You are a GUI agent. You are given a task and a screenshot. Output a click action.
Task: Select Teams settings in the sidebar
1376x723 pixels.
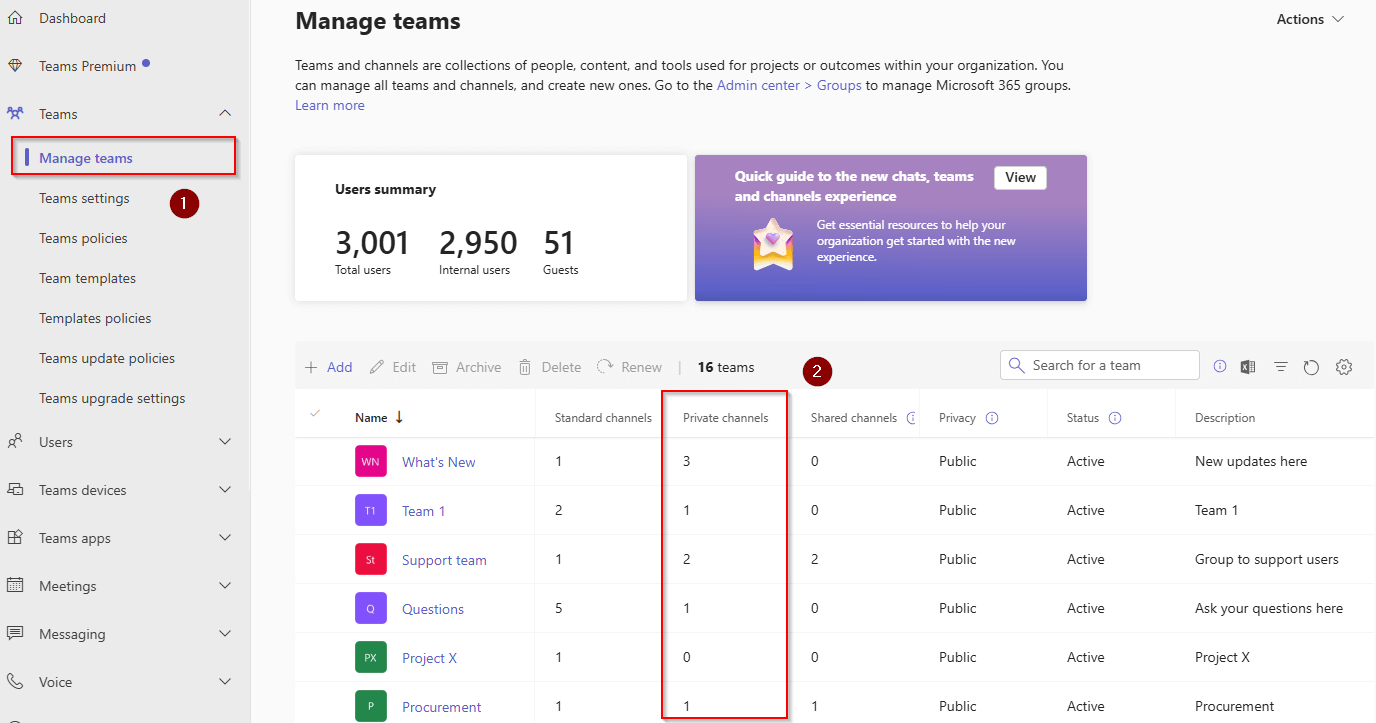point(84,197)
